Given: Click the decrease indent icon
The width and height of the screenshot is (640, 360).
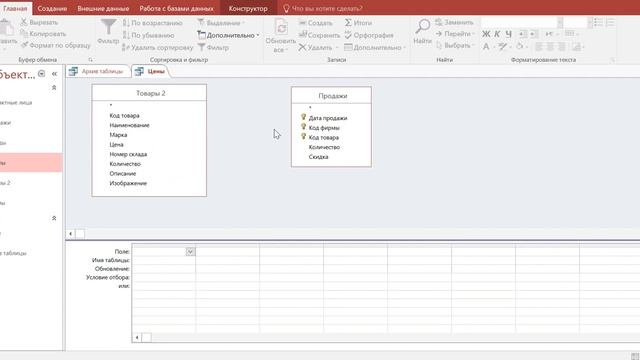Looking at the screenshot, I should (x=523, y=34).
